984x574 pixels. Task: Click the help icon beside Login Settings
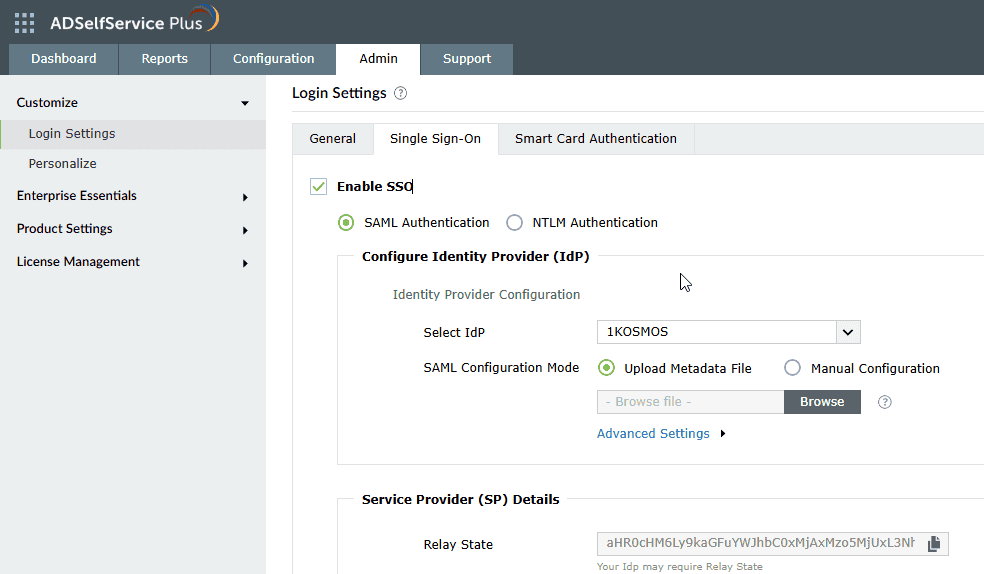click(x=401, y=93)
